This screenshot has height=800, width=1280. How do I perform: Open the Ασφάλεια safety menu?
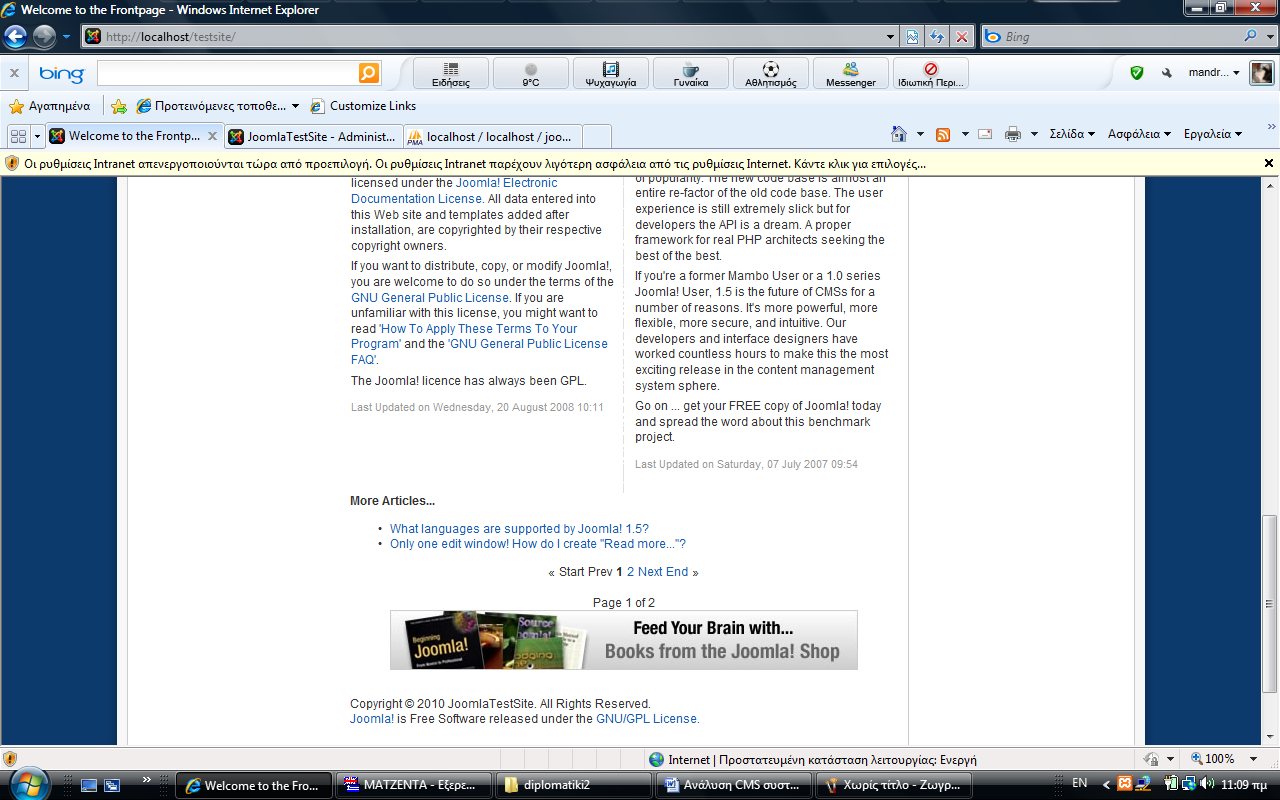(1139, 134)
